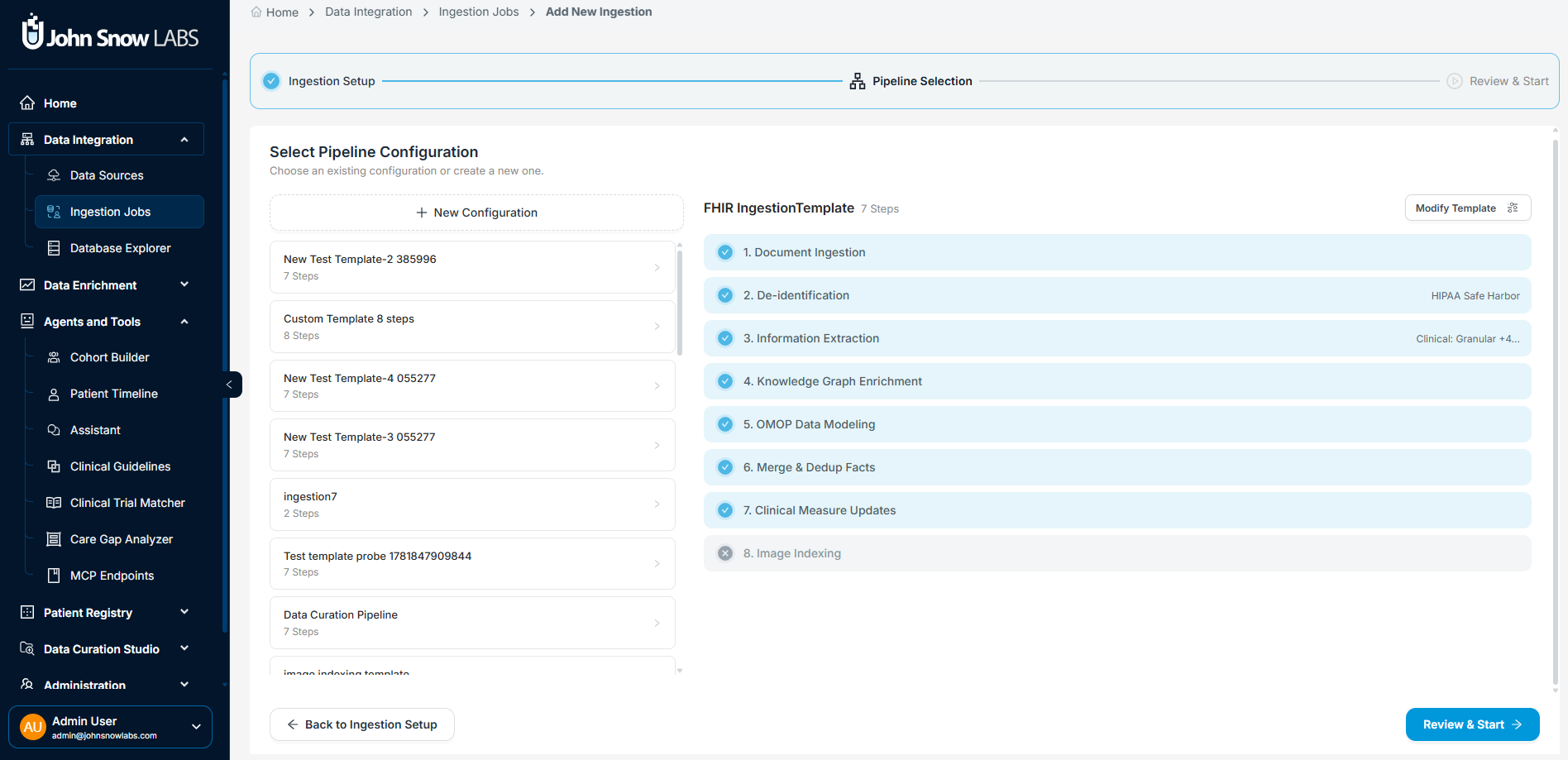Click the Review & Start button
Image resolution: width=1568 pixels, height=760 pixels.
[1472, 724]
